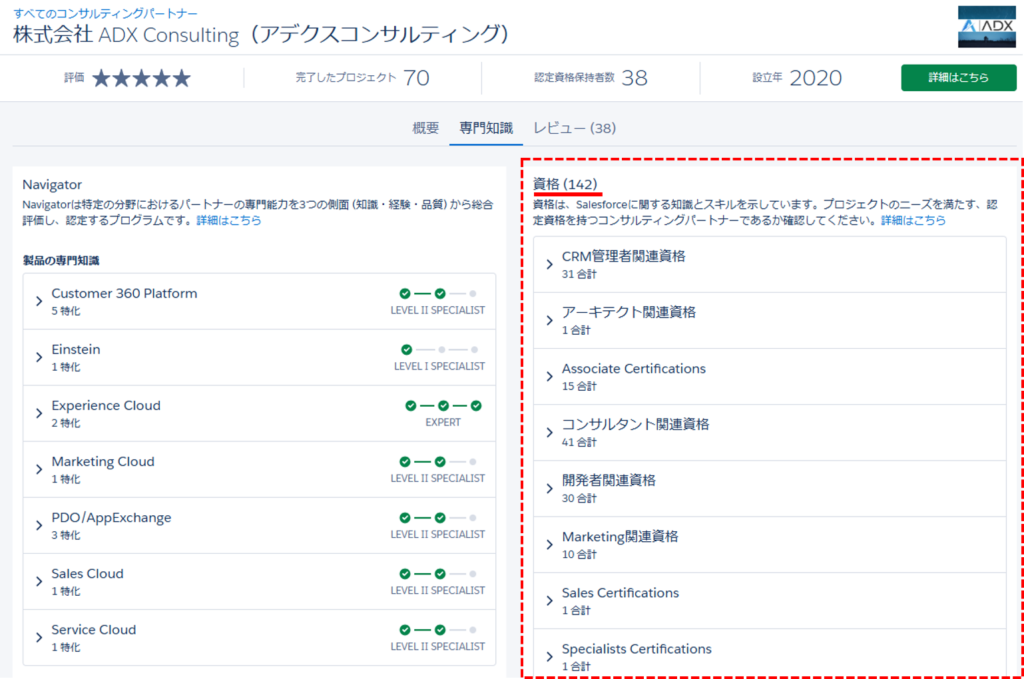Screen dimensions: 1024x679
Task: Click the Associate Certifications title
Action: tap(633, 369)
